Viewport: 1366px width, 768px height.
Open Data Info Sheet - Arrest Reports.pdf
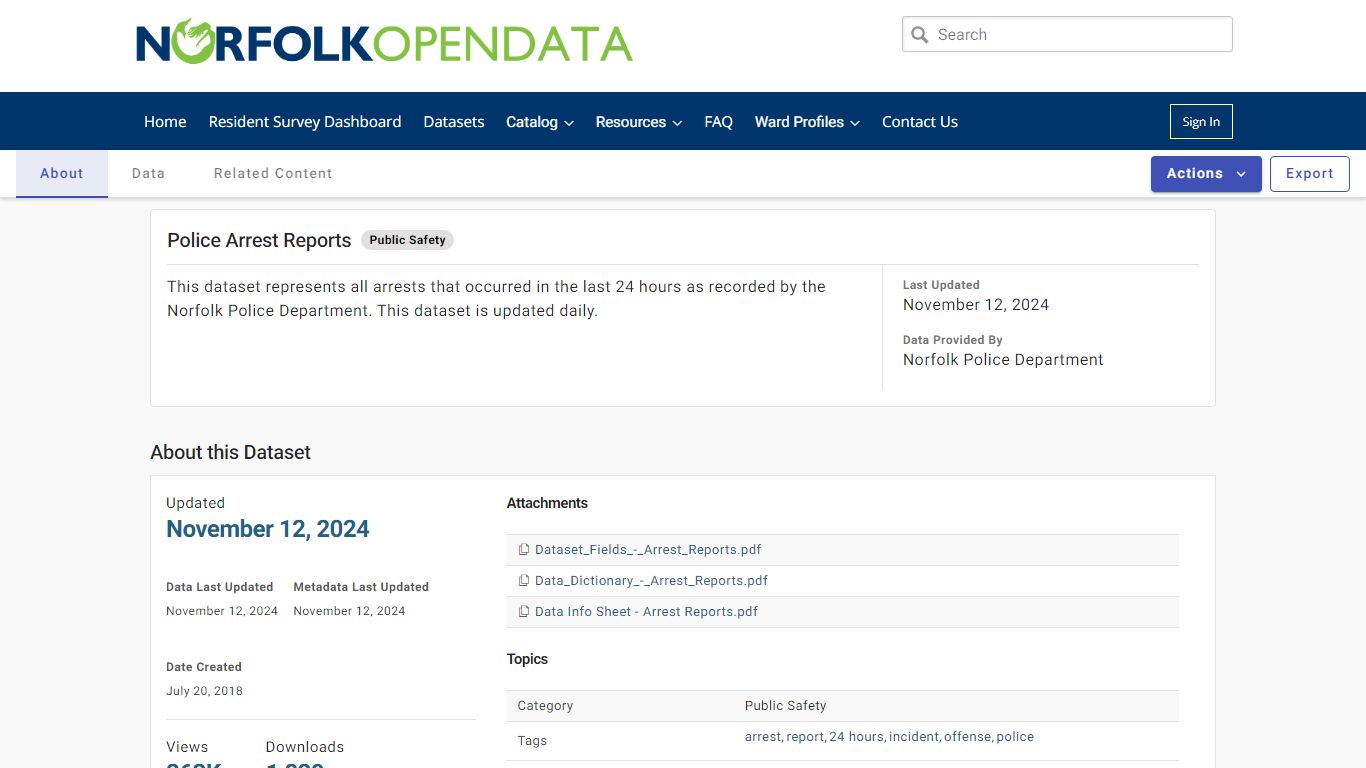coord(646,612)
